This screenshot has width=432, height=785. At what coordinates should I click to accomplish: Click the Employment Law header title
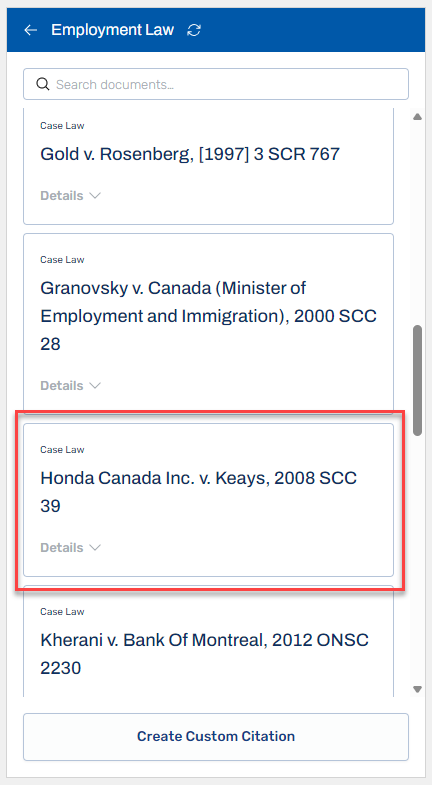pyautogui.click(x=113, y=30)
